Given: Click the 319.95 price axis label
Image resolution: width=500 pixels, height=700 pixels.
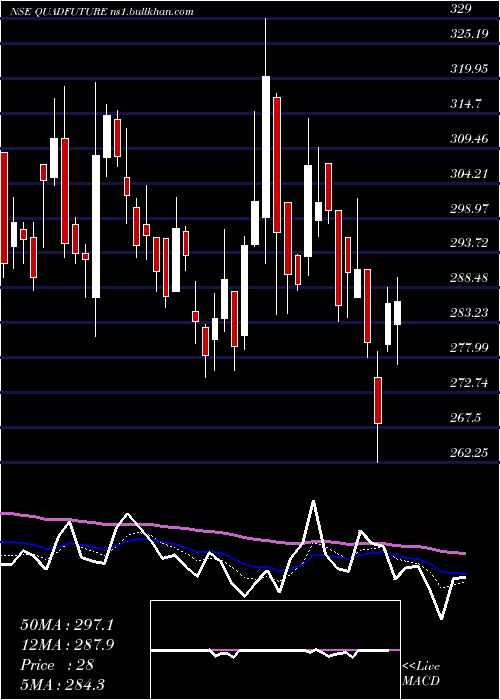Looking at the screenshot, I should tap(469, 69).
